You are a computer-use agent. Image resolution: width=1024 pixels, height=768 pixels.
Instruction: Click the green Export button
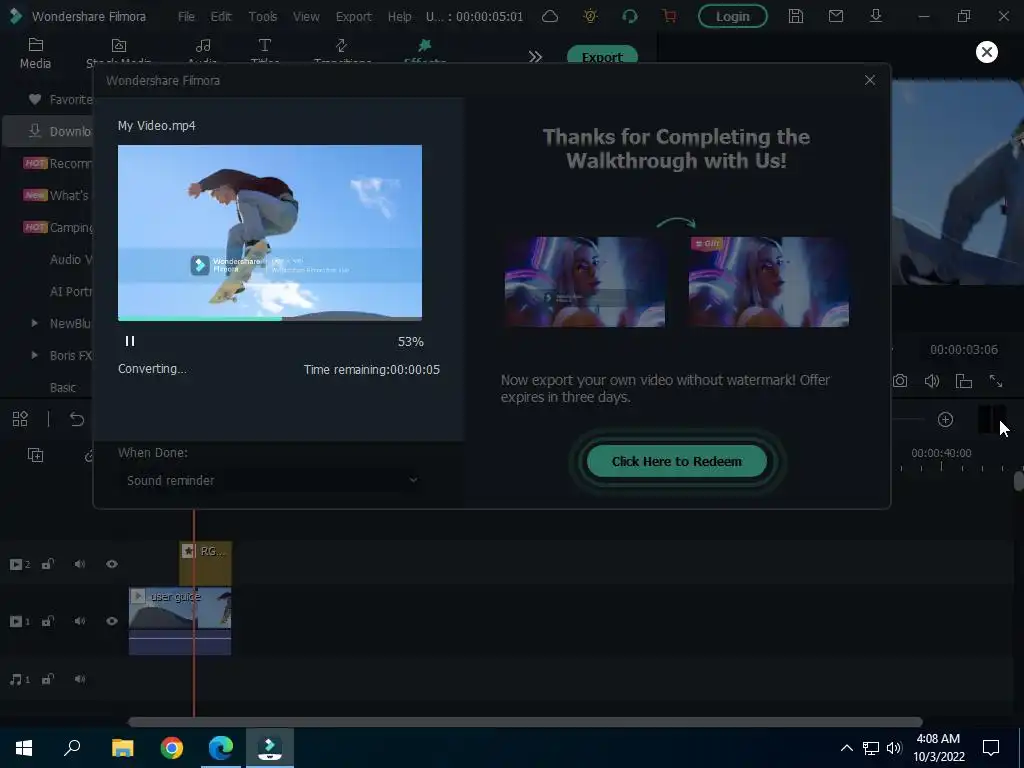(602, 56)
